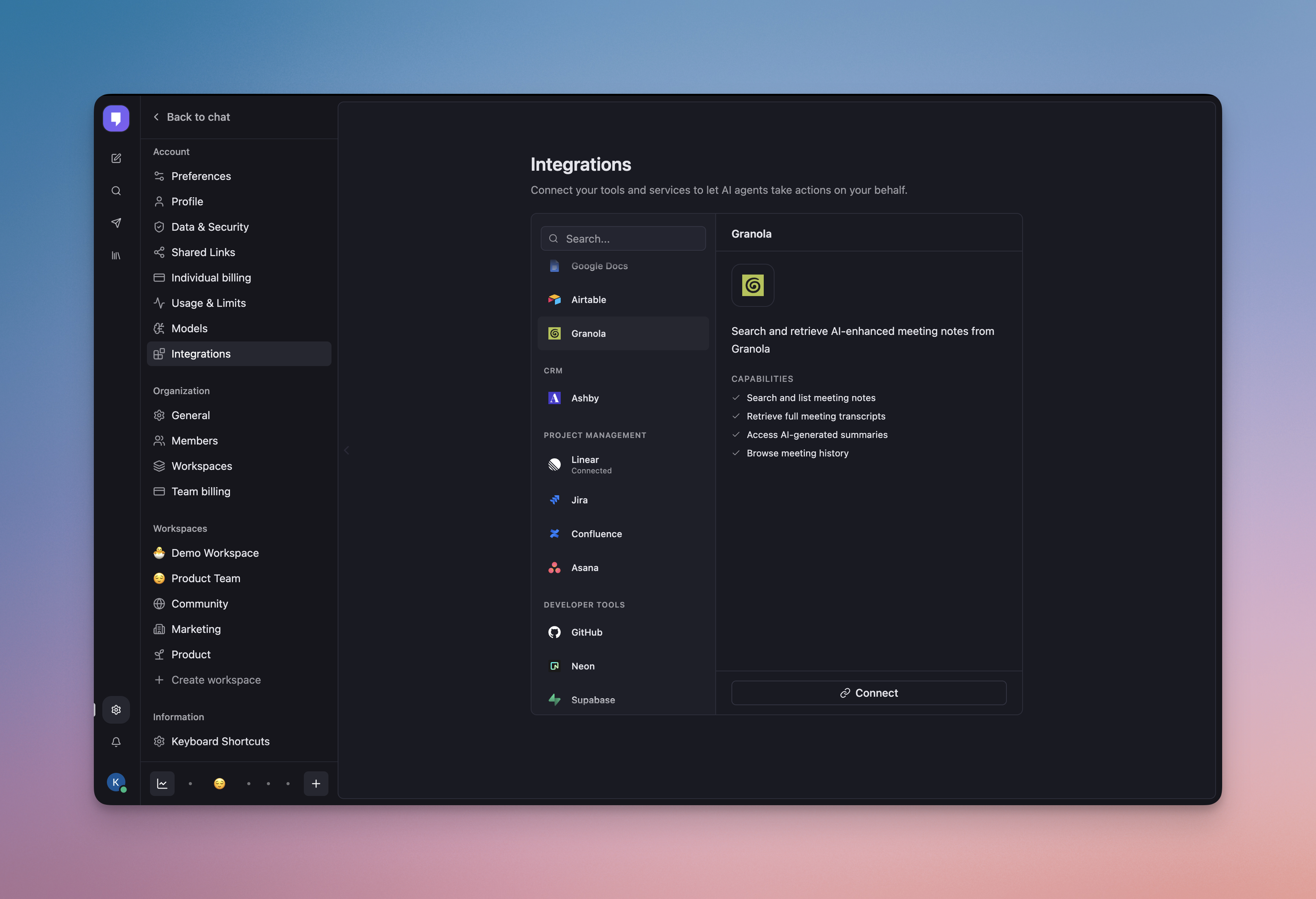Select Granola in integration list
The image size is (1316, 899).
pos(623,333)
